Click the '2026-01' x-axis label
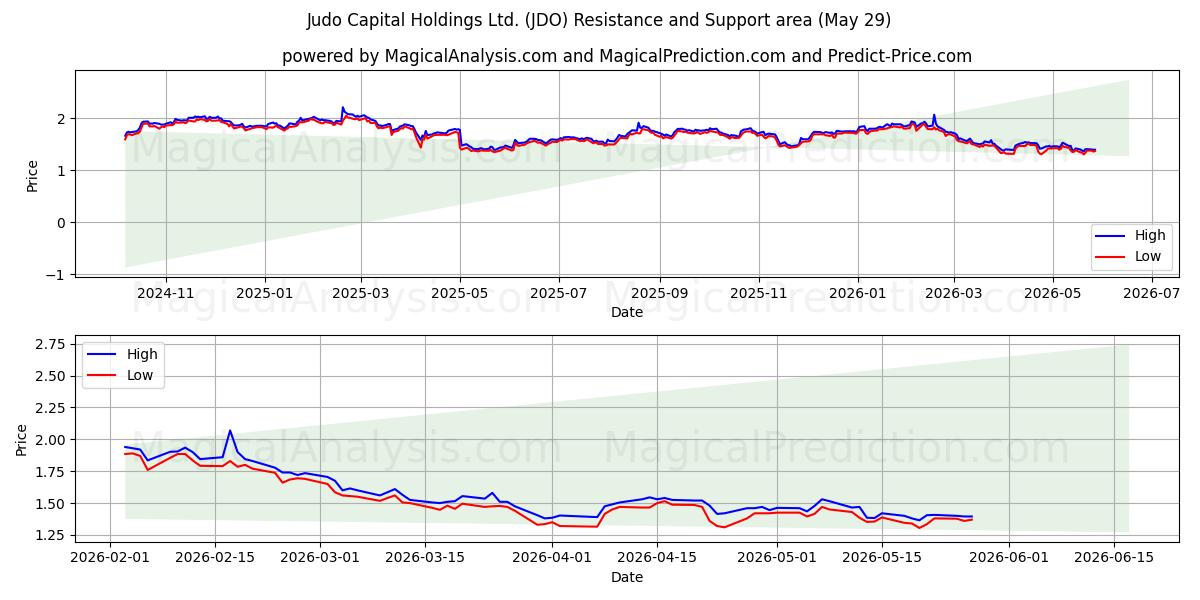The width and height of the screenshot is (1200, 600). click(857, 293)
